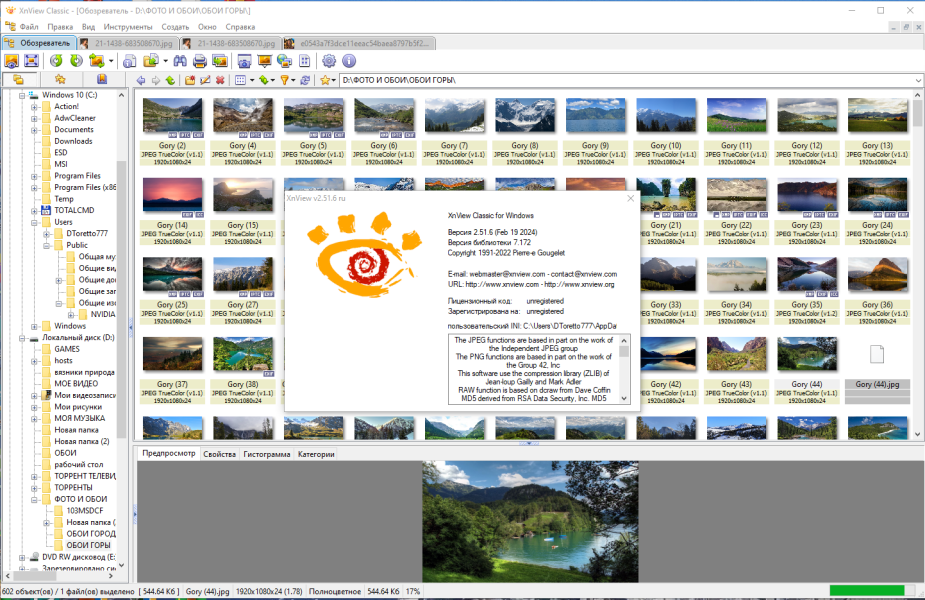Open the Правка menu
The width and height of the screenshot is (925, 600).
(x=60, y=27)
